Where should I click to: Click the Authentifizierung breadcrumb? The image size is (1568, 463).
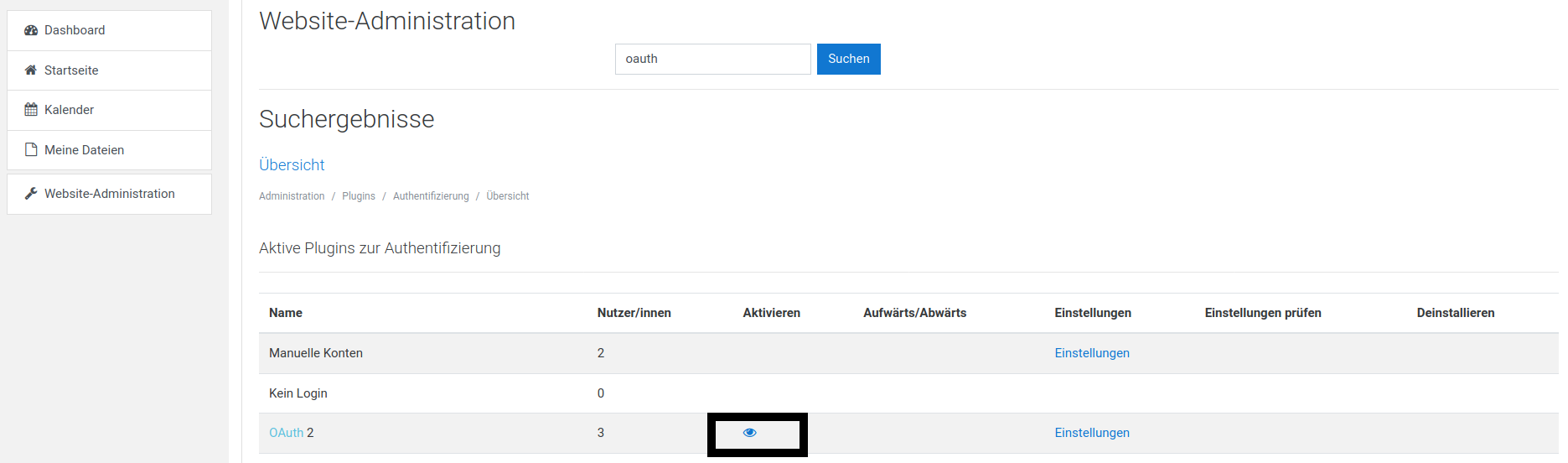(431, 196)
